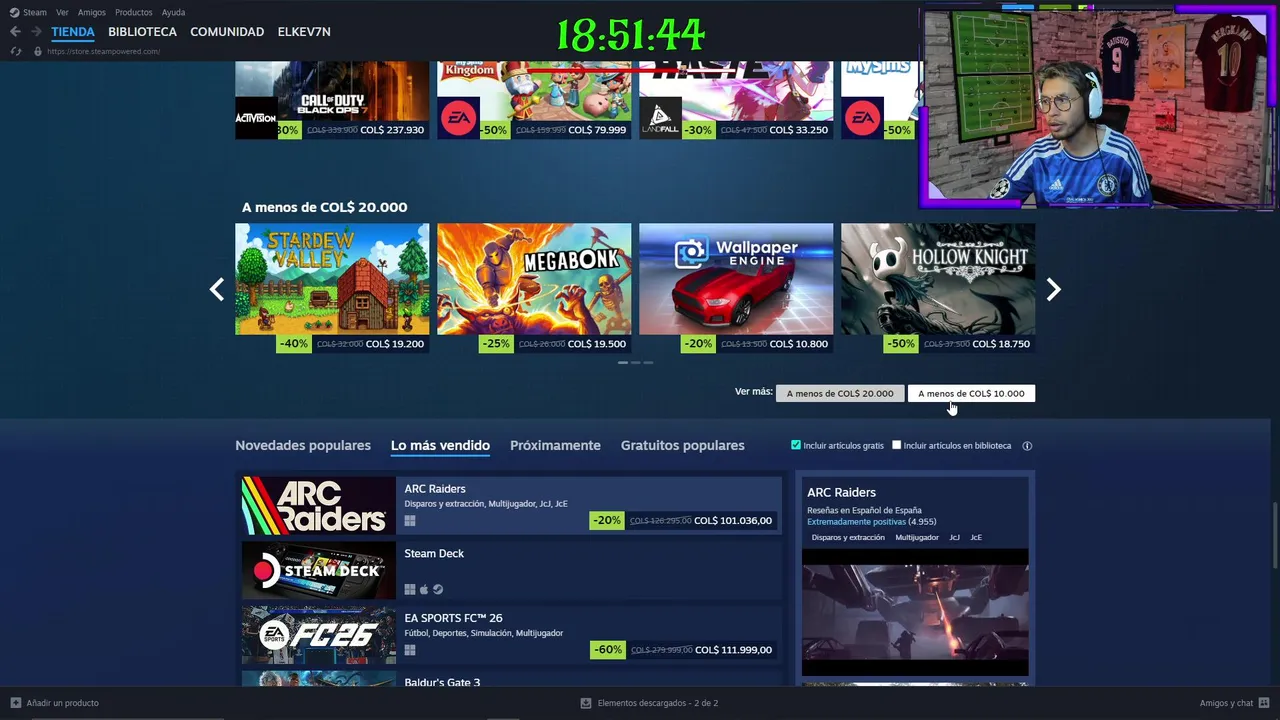Click Windows platform icon in ARC Raiders row
Image resolution: width=1280 pixels, height=720 pixels.
pos(410,521)
